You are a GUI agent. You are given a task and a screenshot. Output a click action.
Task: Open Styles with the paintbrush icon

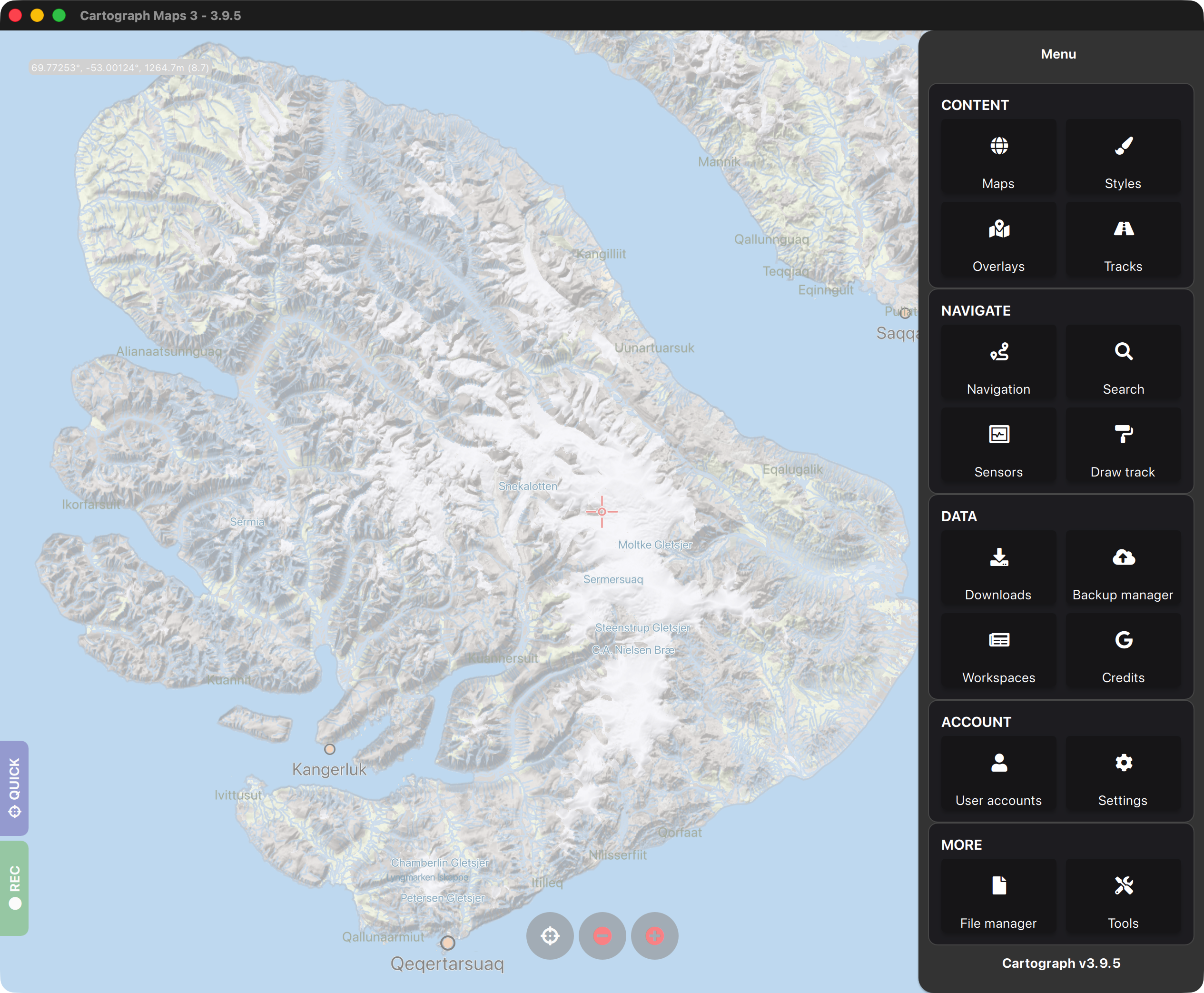tap(1123, 157)
